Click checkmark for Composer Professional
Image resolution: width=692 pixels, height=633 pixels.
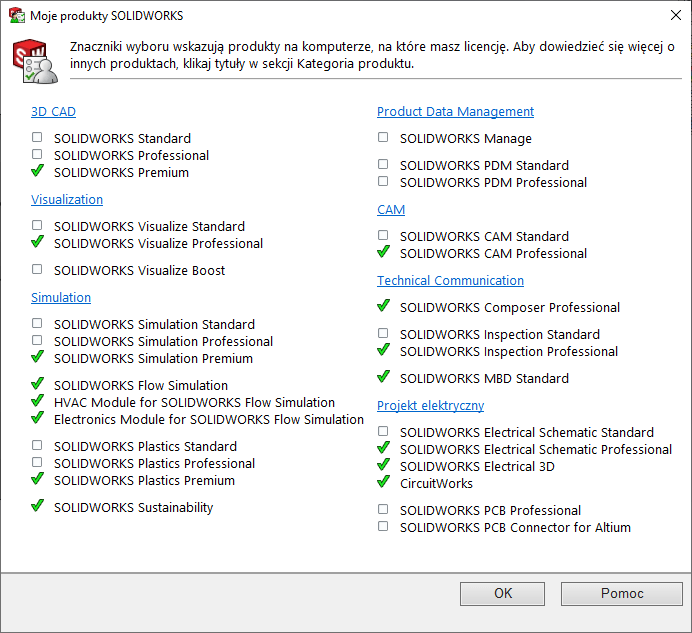click(x=384, y=305)
